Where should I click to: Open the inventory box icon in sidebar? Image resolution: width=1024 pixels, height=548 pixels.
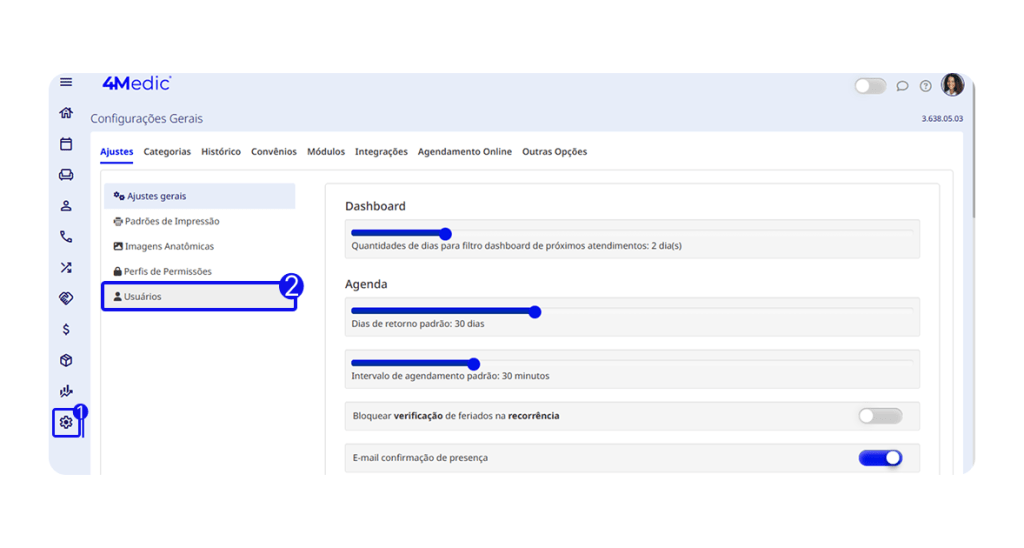pyautogui.click(x=66, y=360)
